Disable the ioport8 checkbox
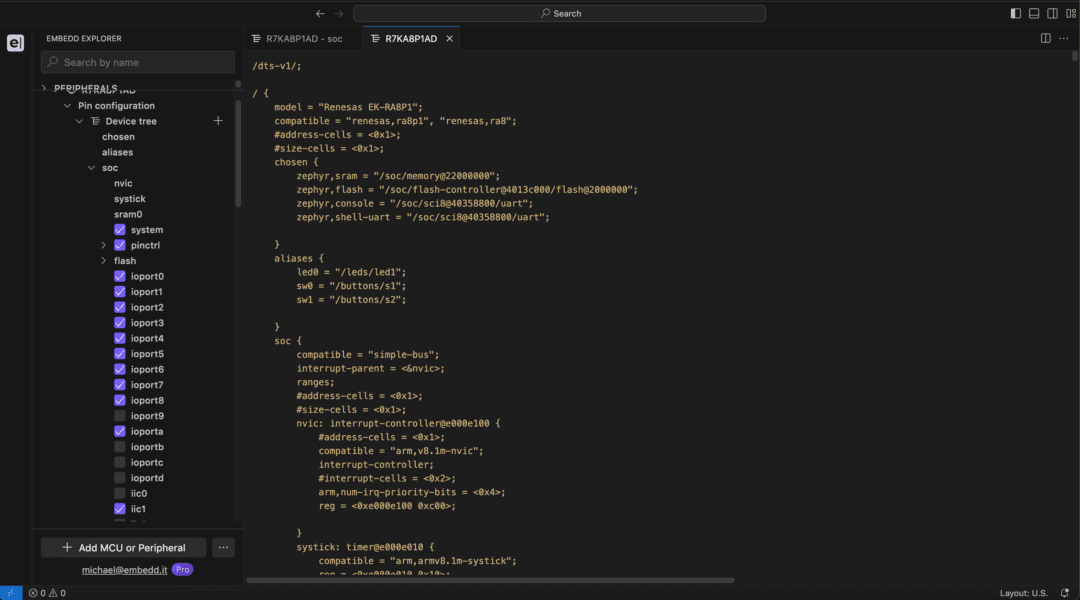Image resolution: width=1080 pixels, height=600 pixels. (x=122, y=399)
